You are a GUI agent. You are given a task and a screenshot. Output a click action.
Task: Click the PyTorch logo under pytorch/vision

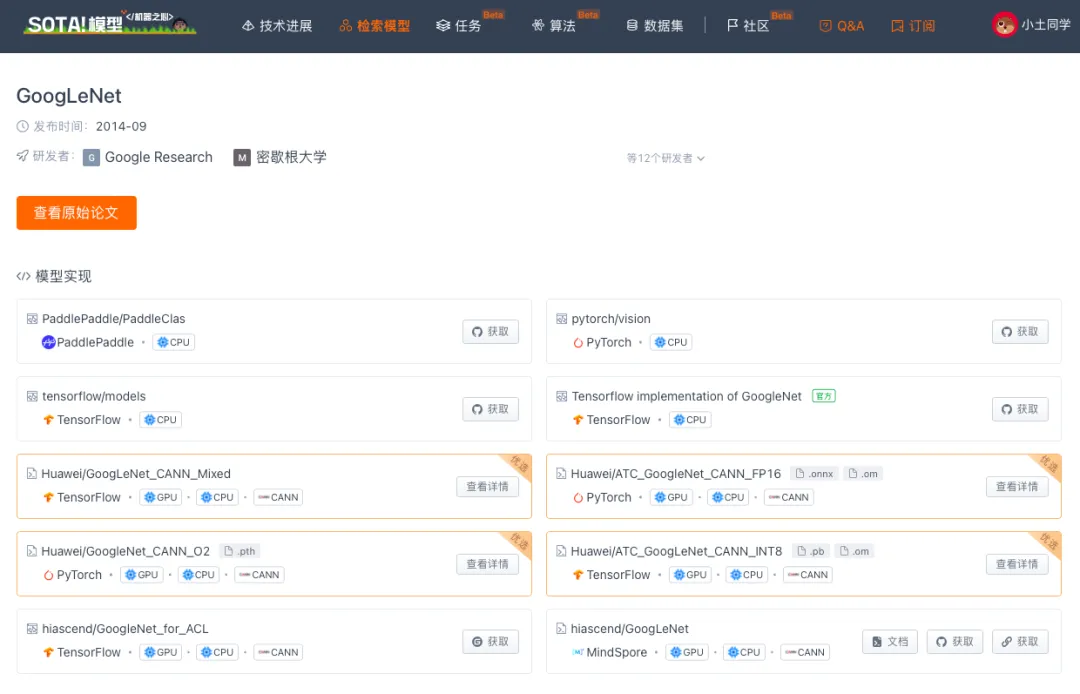pyautogui.click(x=578, y=342)
